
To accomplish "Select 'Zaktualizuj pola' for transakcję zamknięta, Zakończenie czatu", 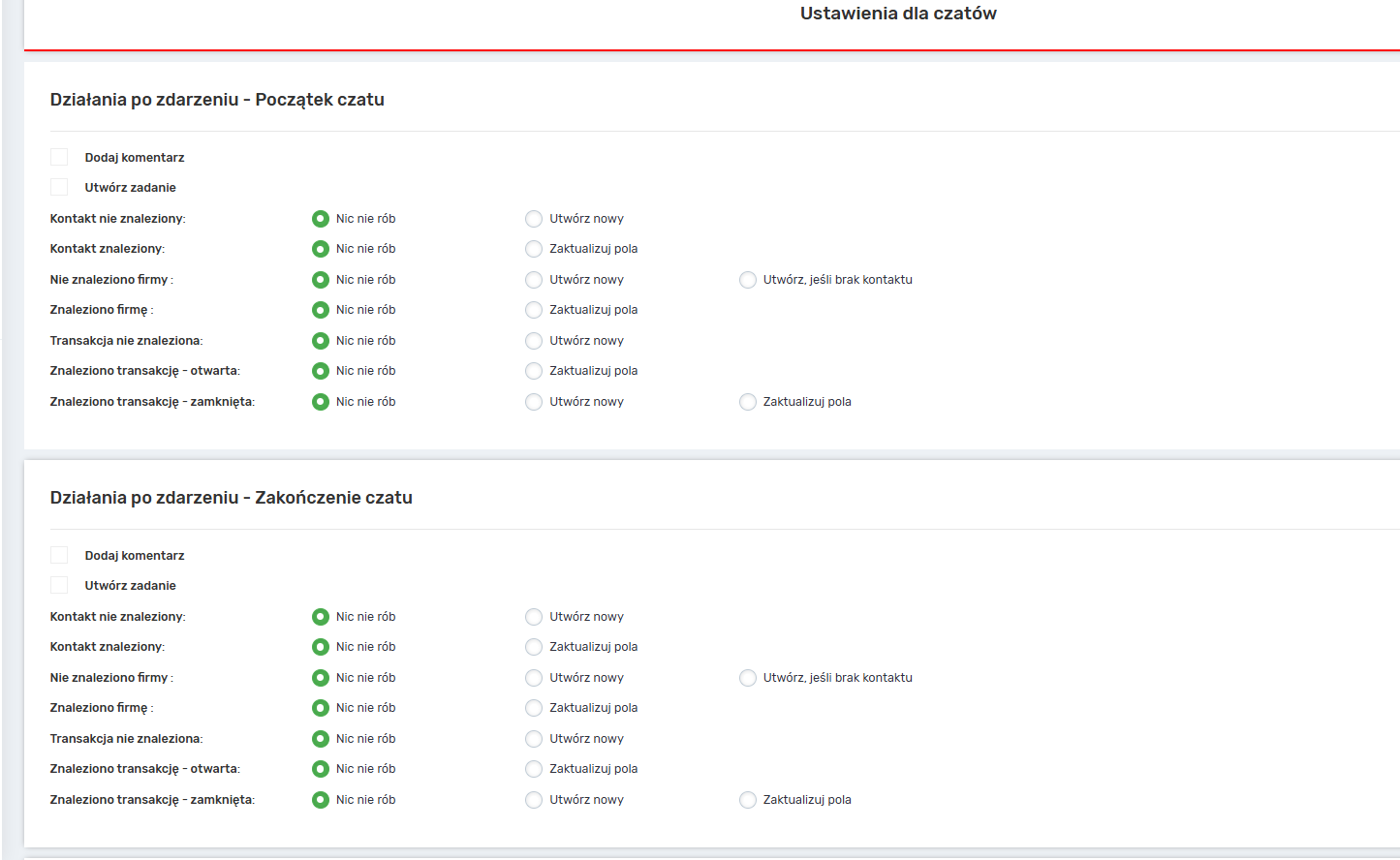I will (x=747, y=800).
